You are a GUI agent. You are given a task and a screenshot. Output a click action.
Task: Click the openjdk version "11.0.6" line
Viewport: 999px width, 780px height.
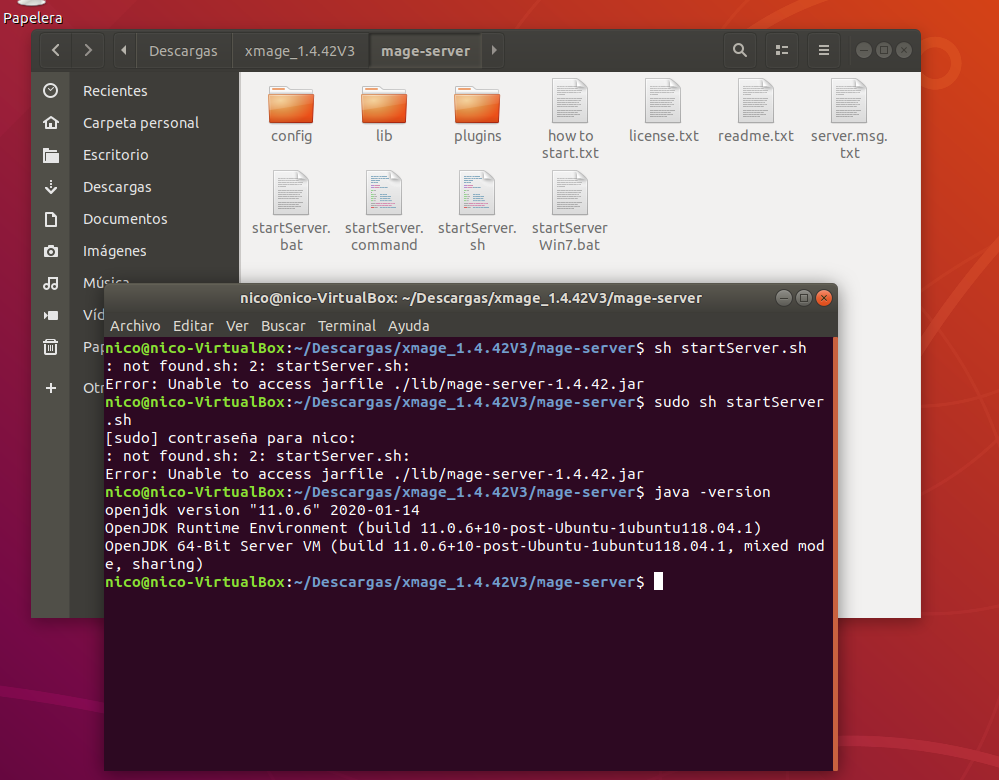tap(262, 510)
